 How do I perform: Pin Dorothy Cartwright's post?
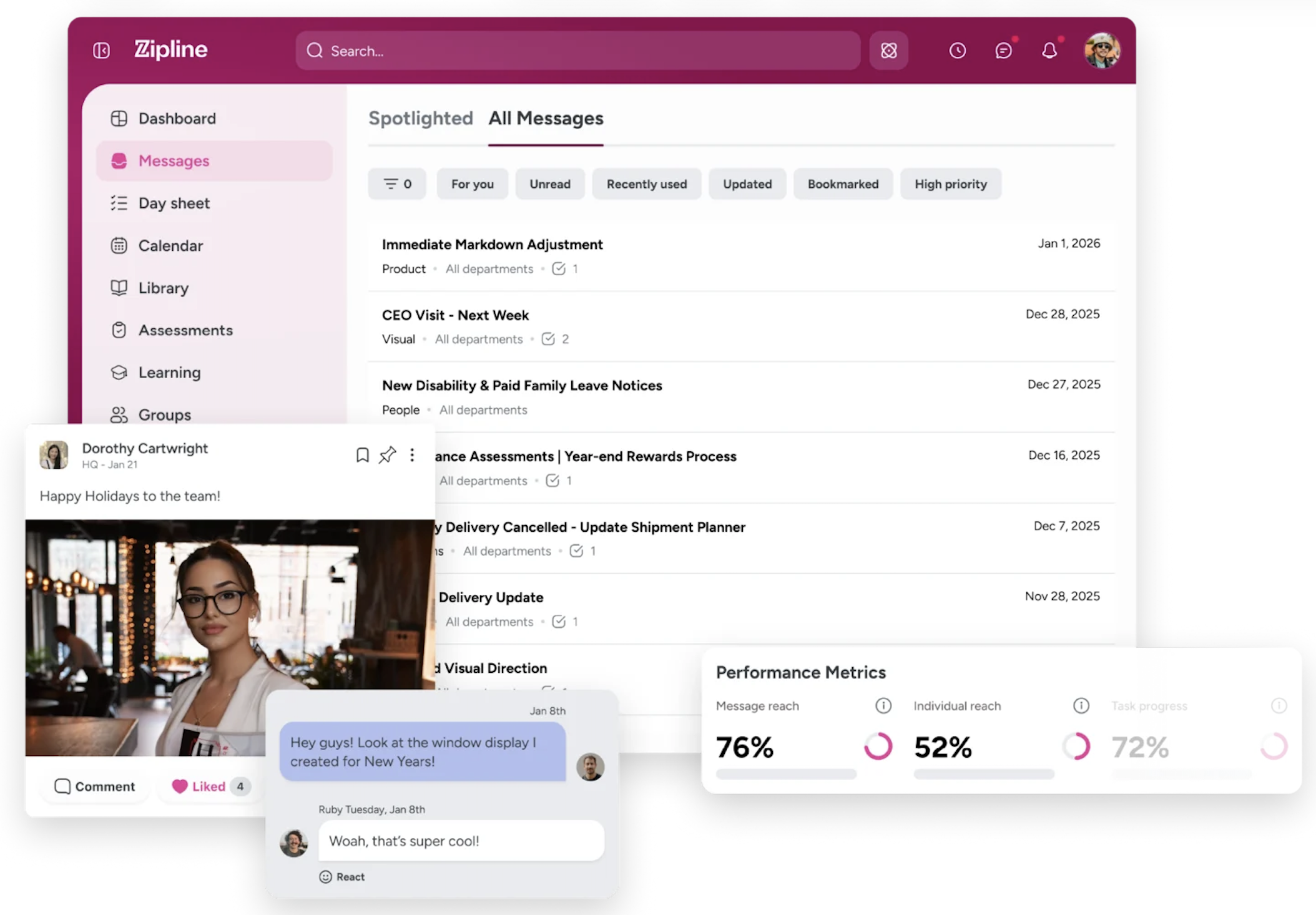tap(387, 455)
